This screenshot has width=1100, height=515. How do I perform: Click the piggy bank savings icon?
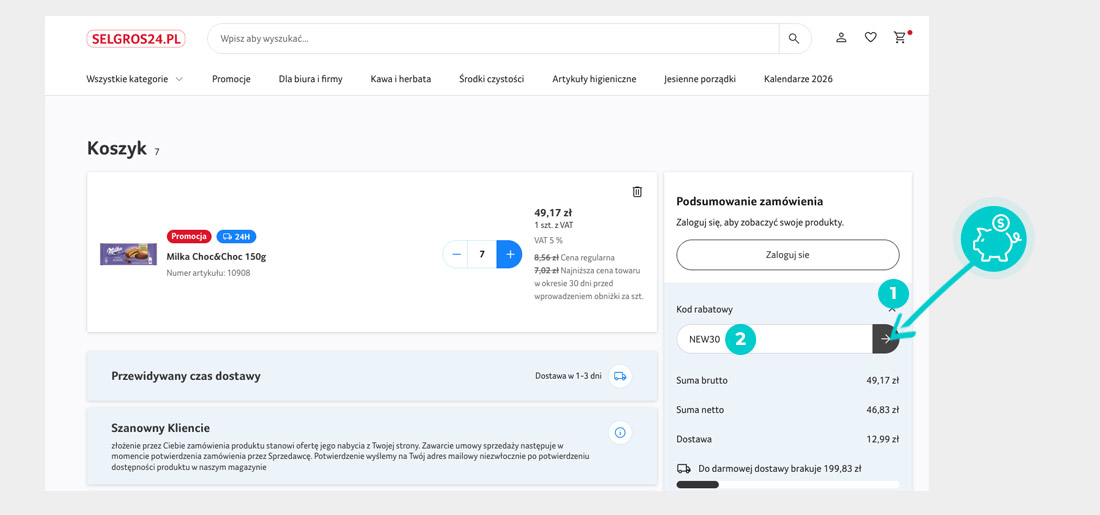pos(993,240)
